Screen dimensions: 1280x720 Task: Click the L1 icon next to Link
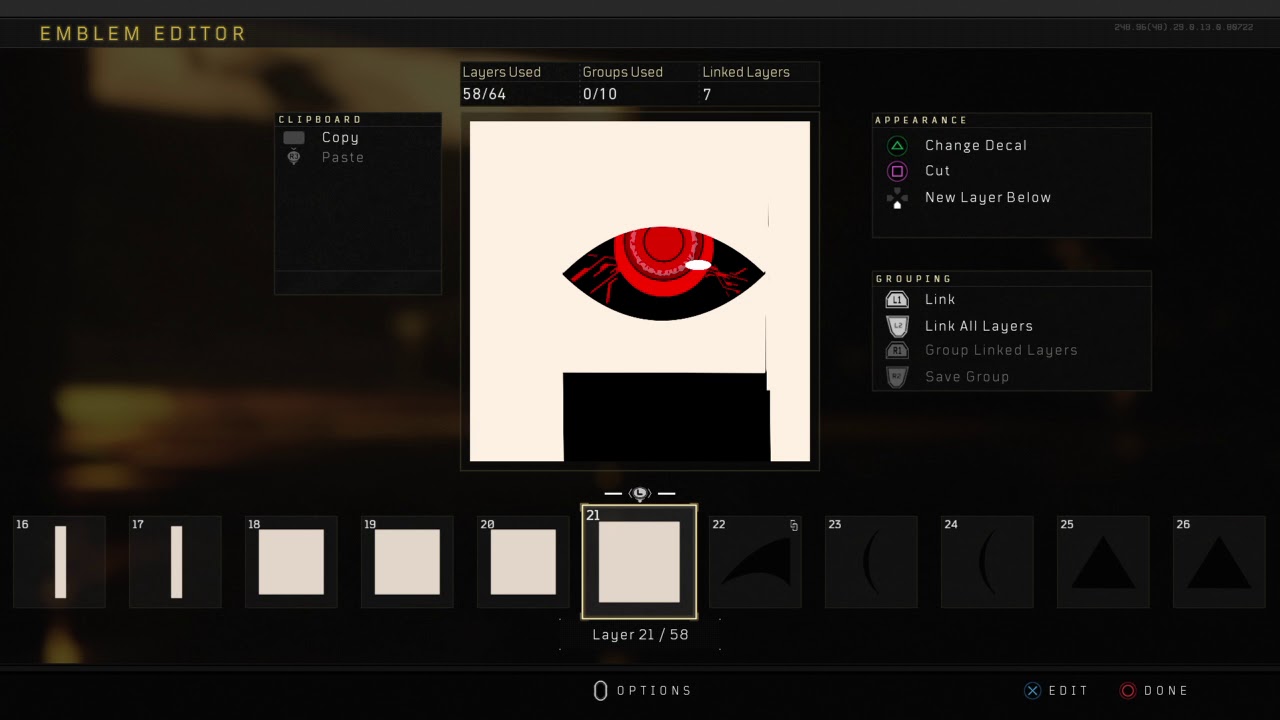(897, 299)
